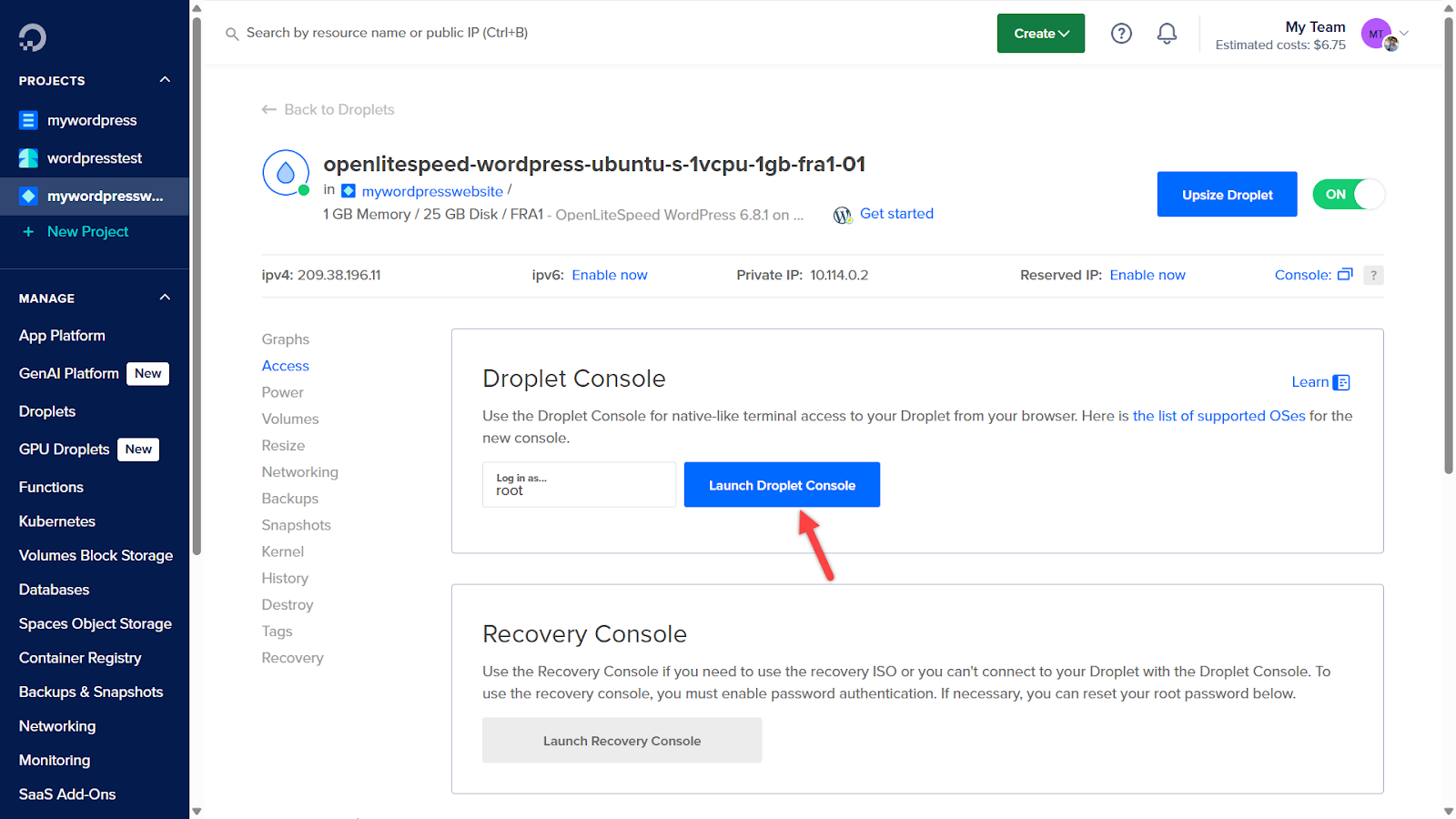Viewport: 1456px width, 819px height.
Task: Open the Power tab
Action: click(x=283, y=392)
